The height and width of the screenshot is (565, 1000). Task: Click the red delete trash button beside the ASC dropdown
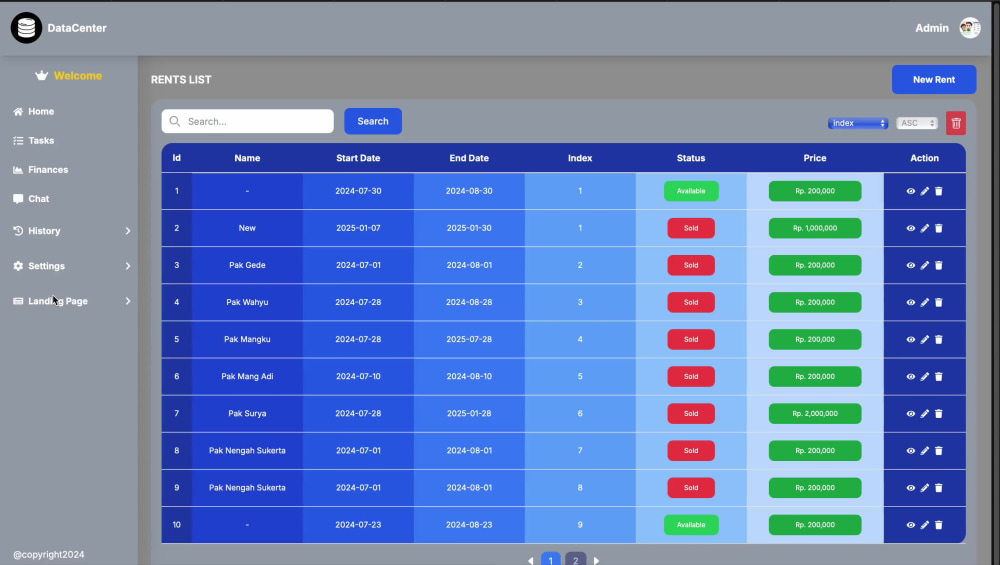[955, 123]
